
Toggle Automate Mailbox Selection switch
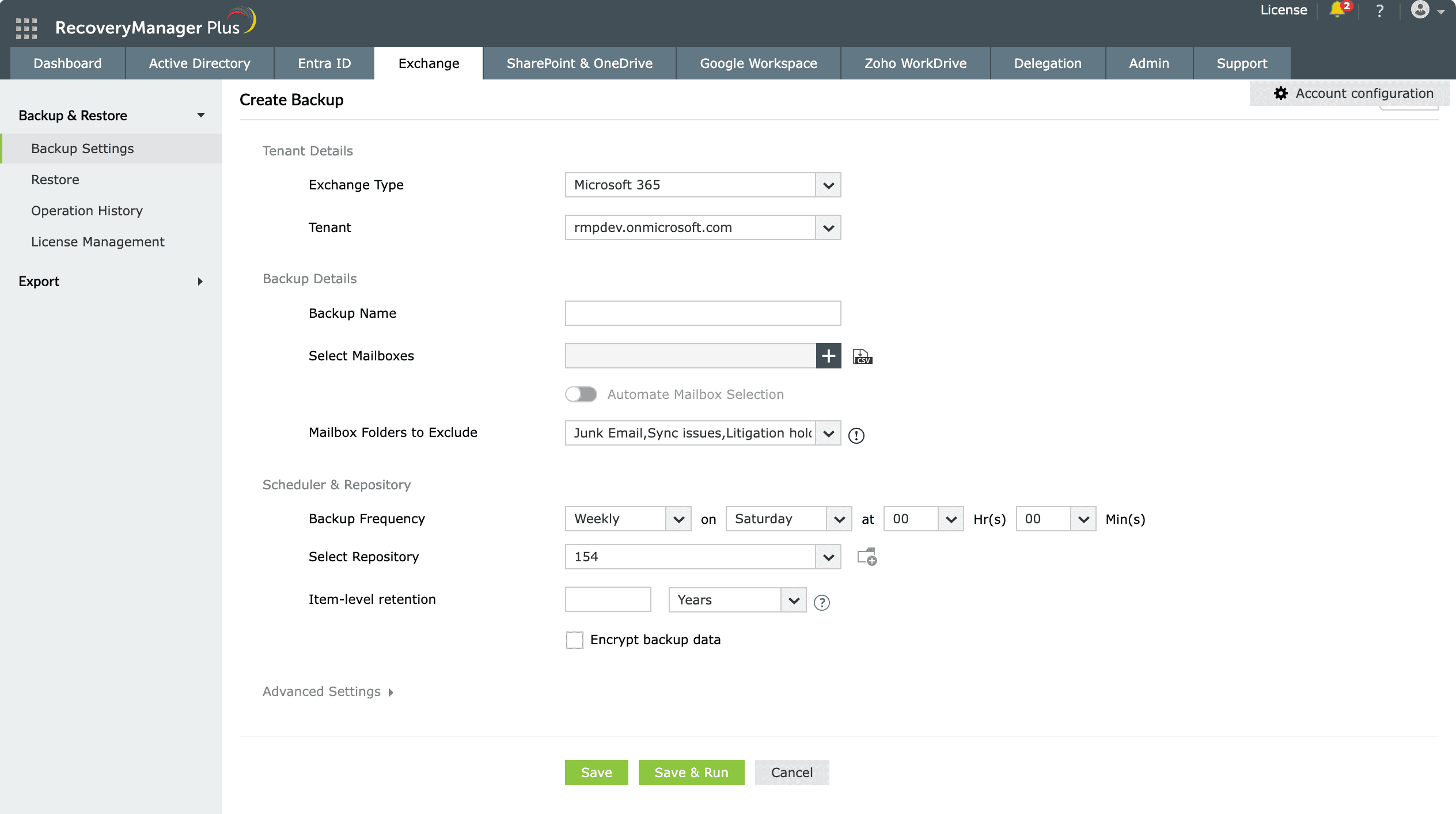581,394
